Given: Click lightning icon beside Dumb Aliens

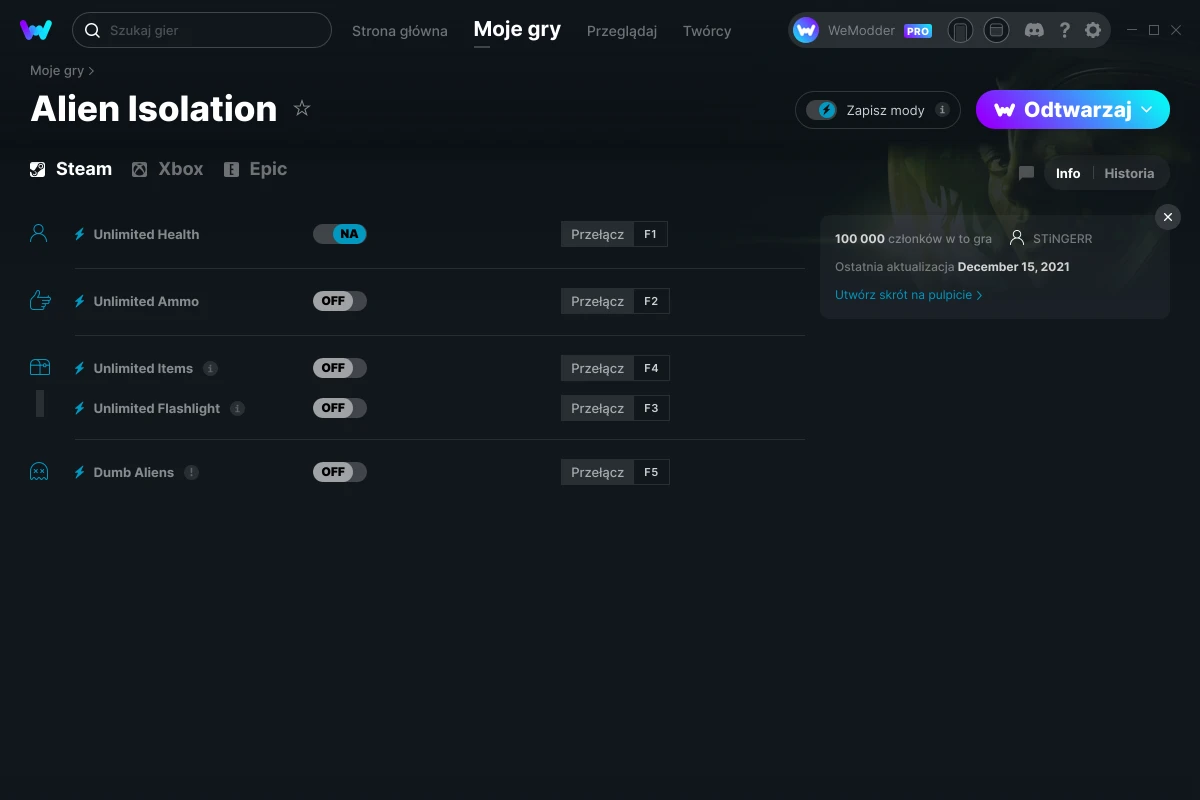Looking at the screenshot, I should [80, 472].
